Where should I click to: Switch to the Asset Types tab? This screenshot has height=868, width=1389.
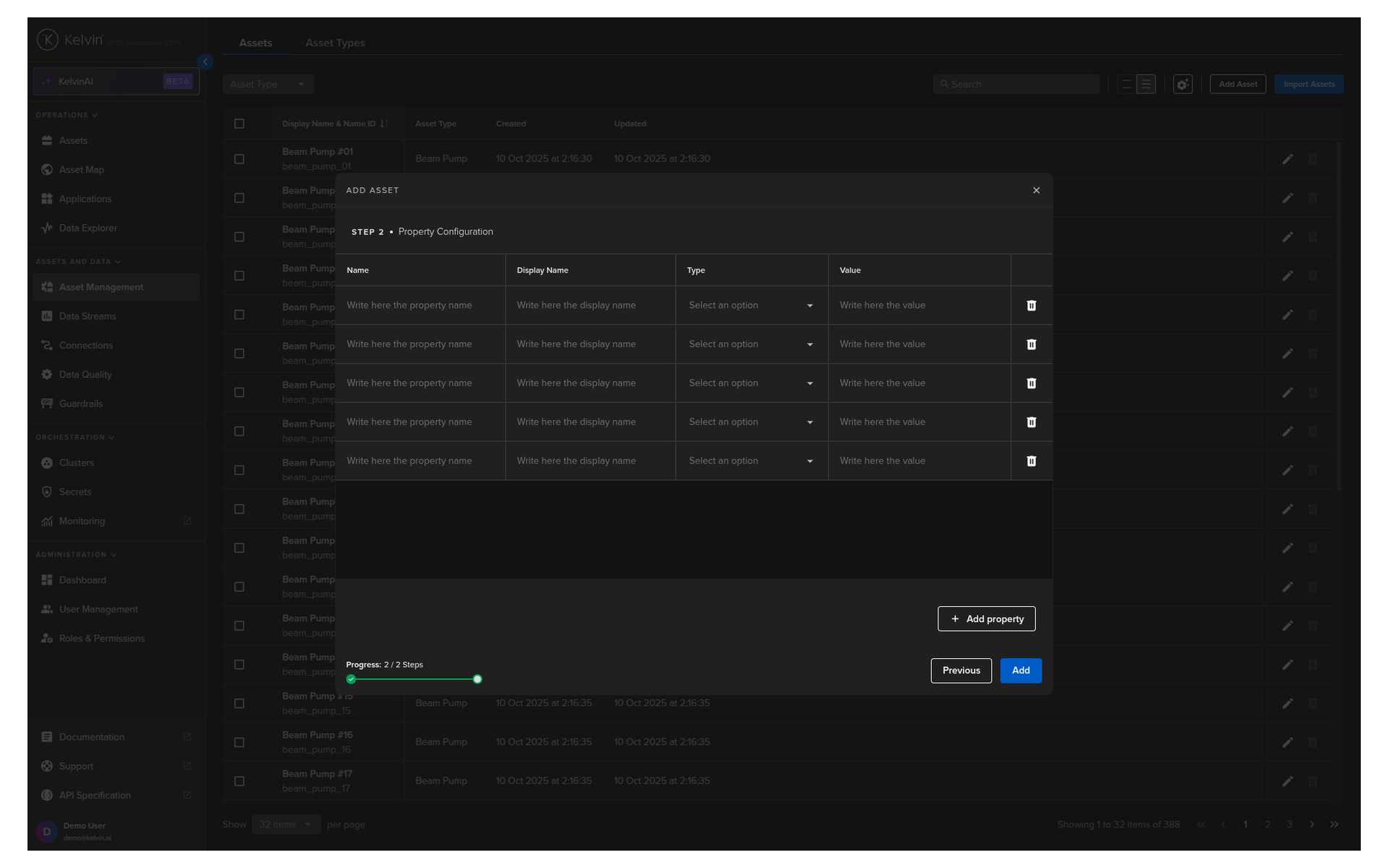click(335, 43)
